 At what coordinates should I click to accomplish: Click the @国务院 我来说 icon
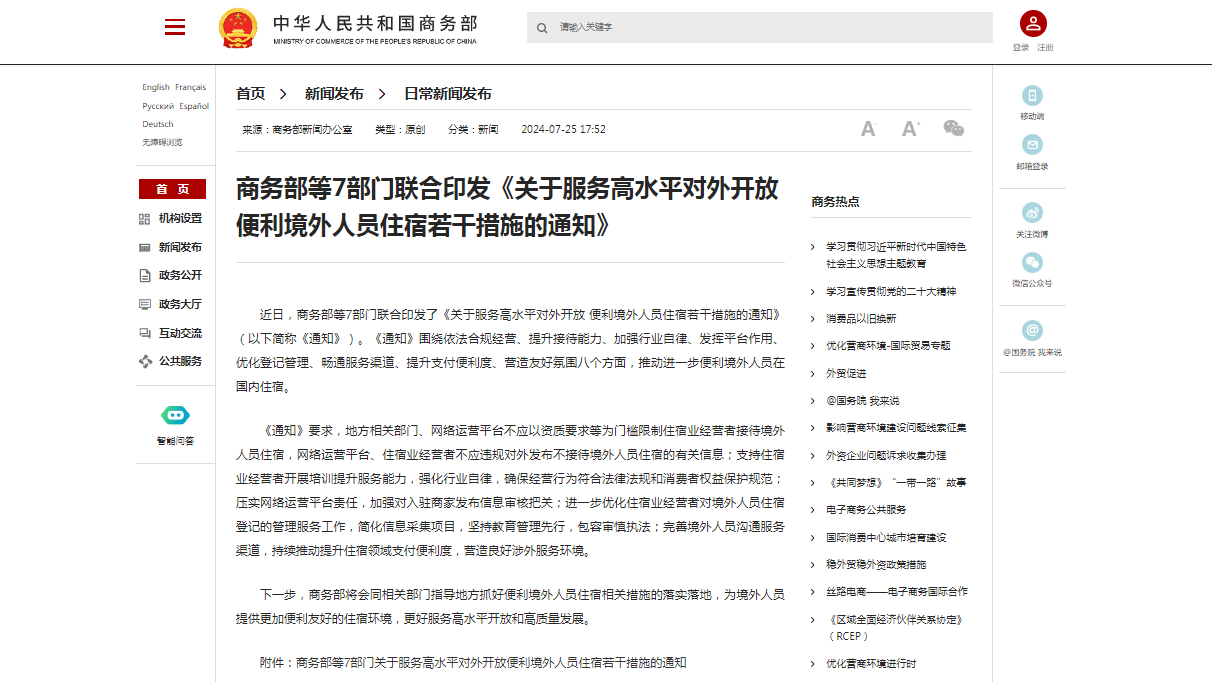[x=1032, y=330]
